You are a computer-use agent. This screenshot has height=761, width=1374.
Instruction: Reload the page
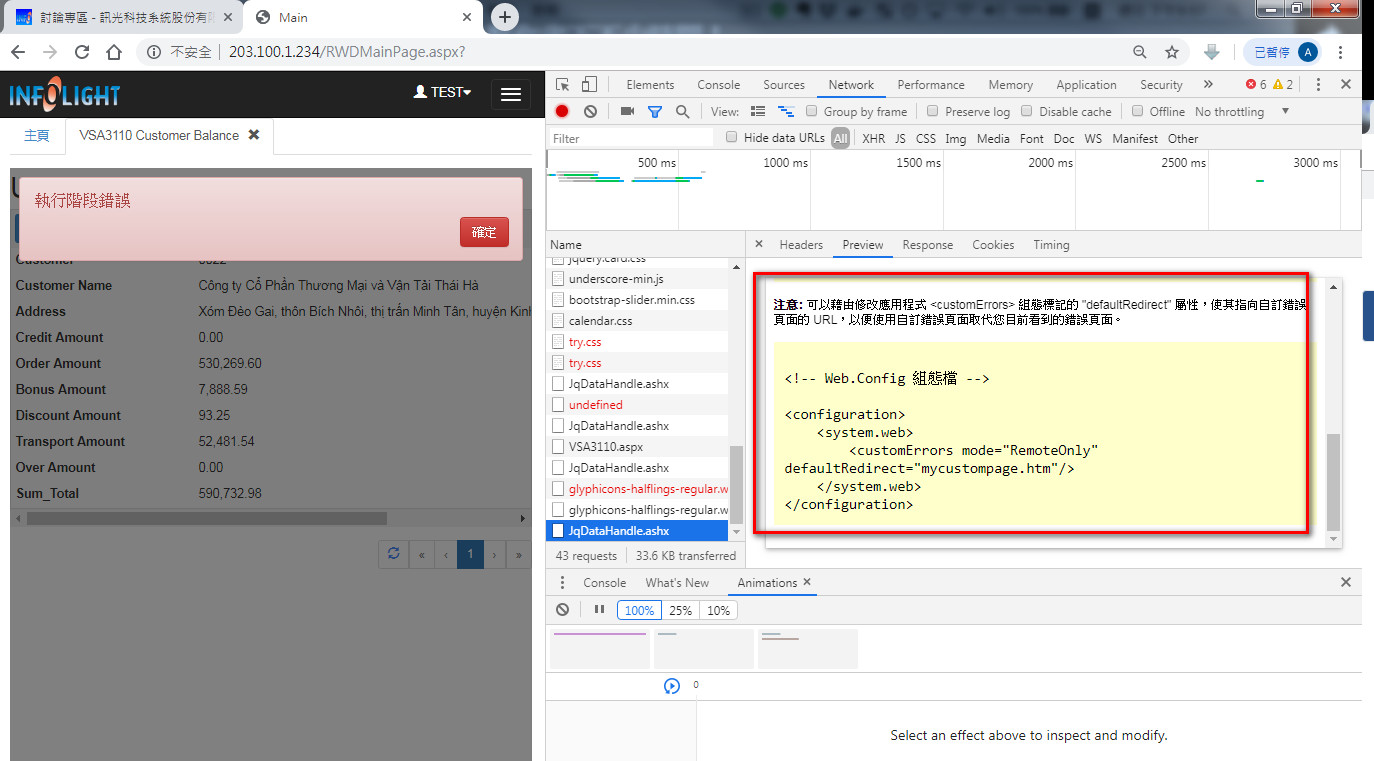pos(82,52)
